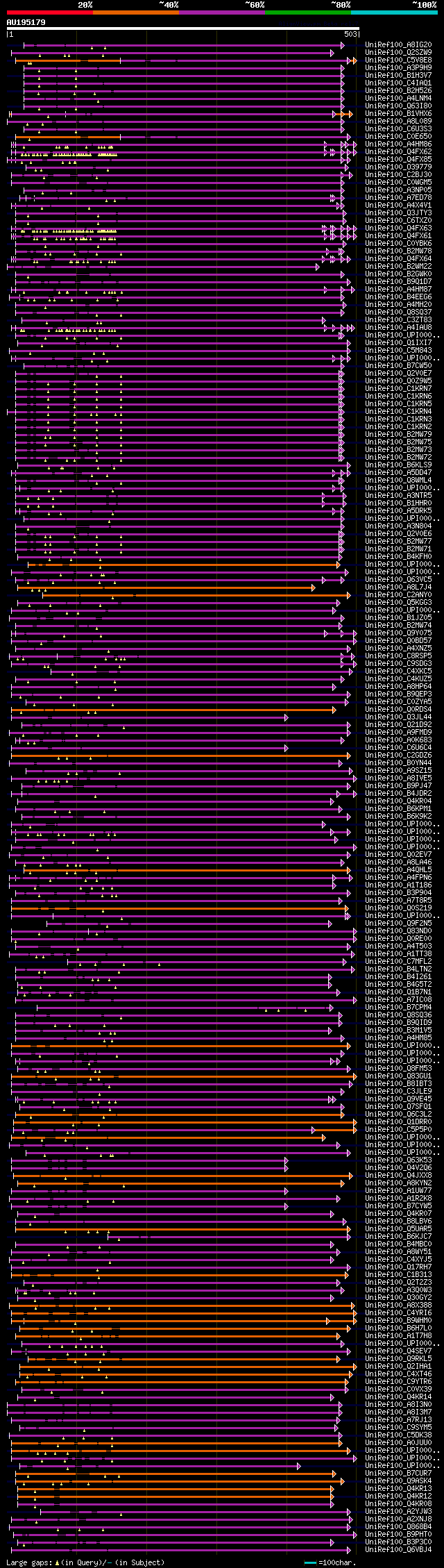
Task: Choose hit UniRef100_Q9F2N5
Action: click(398, 923)
